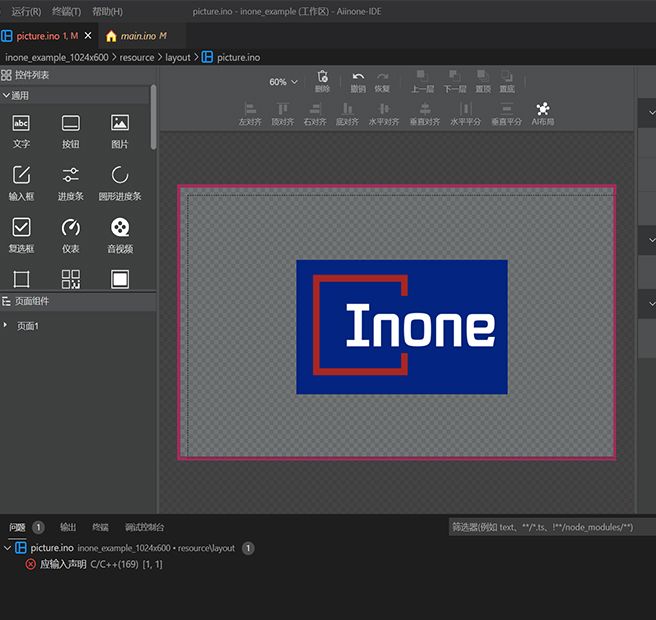Toggle the top chevron in right panel
Screen dimensions: 656x620
[x=651, y=113]
